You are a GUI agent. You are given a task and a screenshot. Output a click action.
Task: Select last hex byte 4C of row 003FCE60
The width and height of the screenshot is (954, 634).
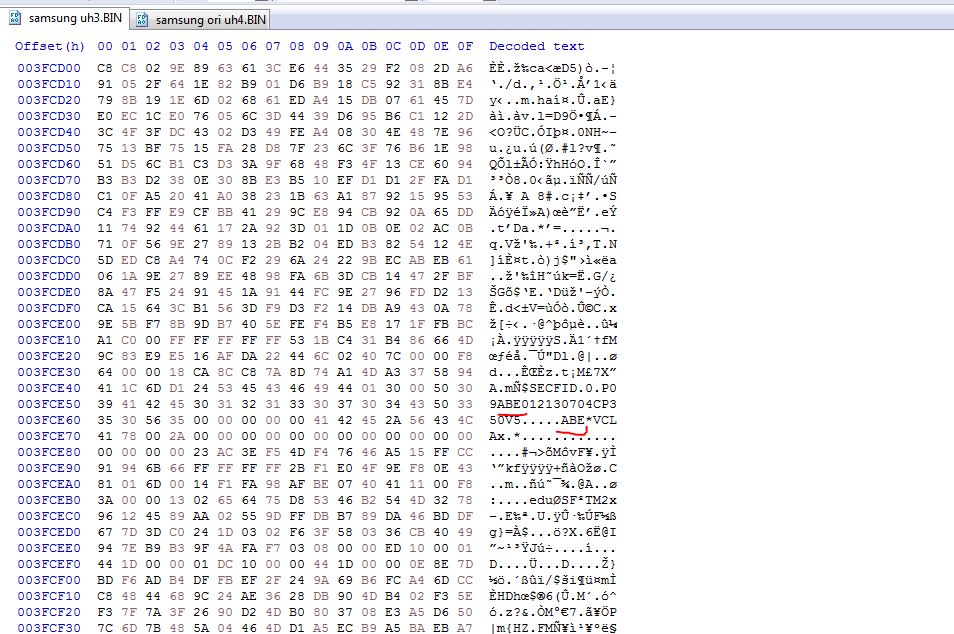click(x=465, y=420)
